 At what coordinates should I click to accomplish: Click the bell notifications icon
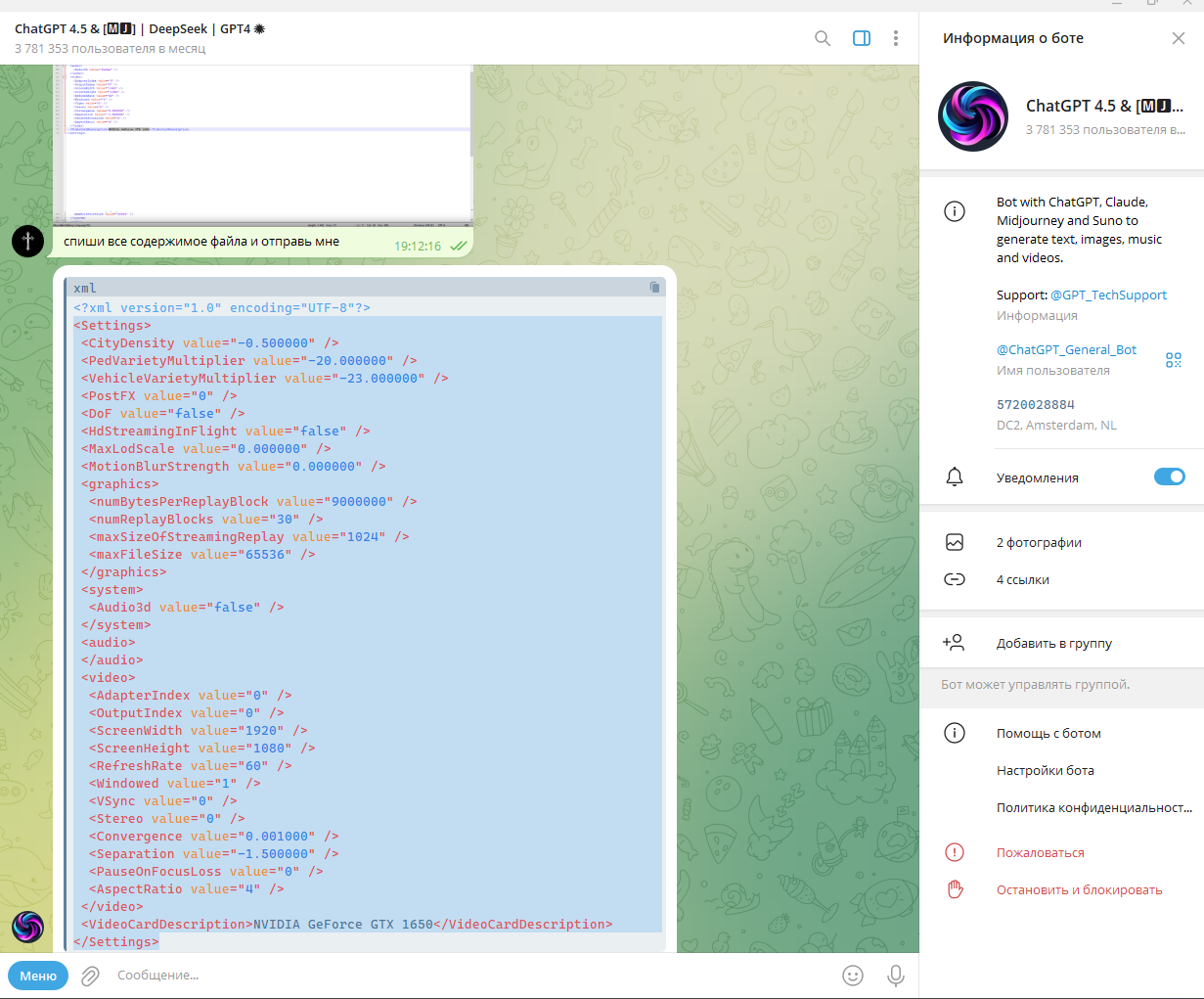coord(955,477)
